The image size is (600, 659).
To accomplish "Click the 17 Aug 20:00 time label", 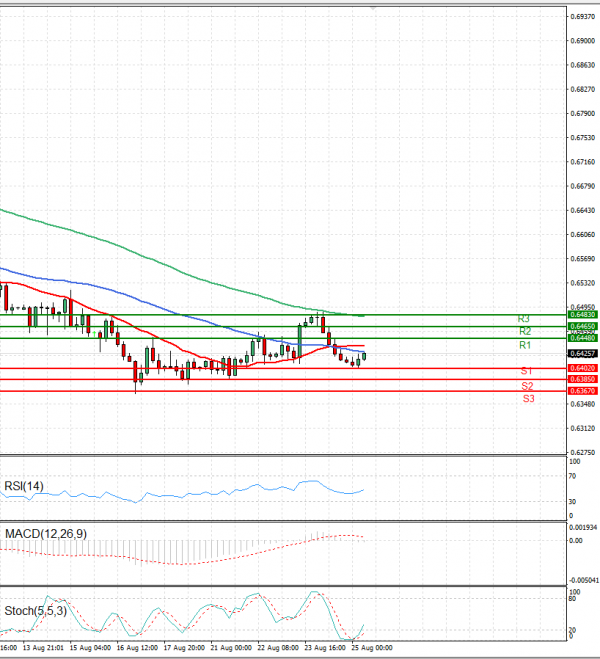I will click(x=184, y=648).
